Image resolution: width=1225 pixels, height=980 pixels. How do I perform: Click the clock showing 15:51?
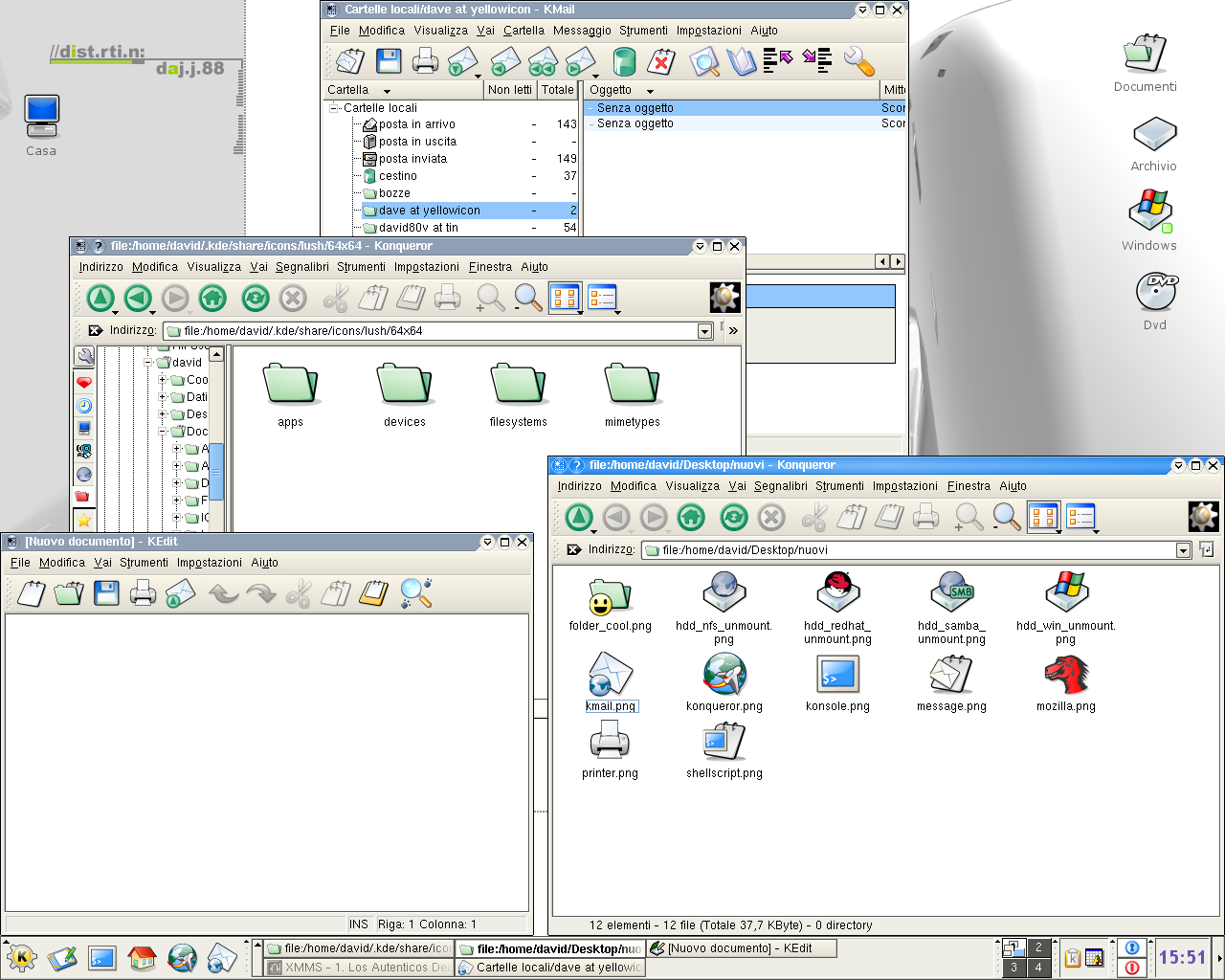(1183, 957)
